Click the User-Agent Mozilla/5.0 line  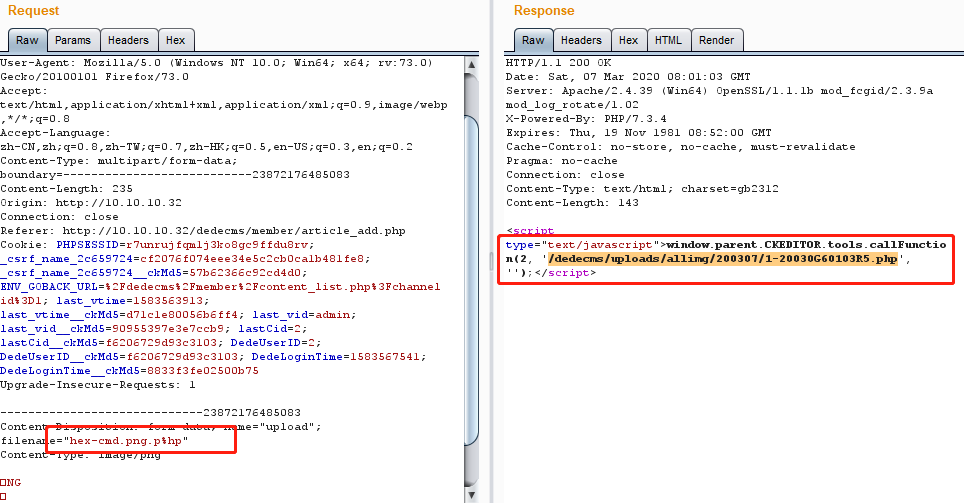(x=216, y=62)
